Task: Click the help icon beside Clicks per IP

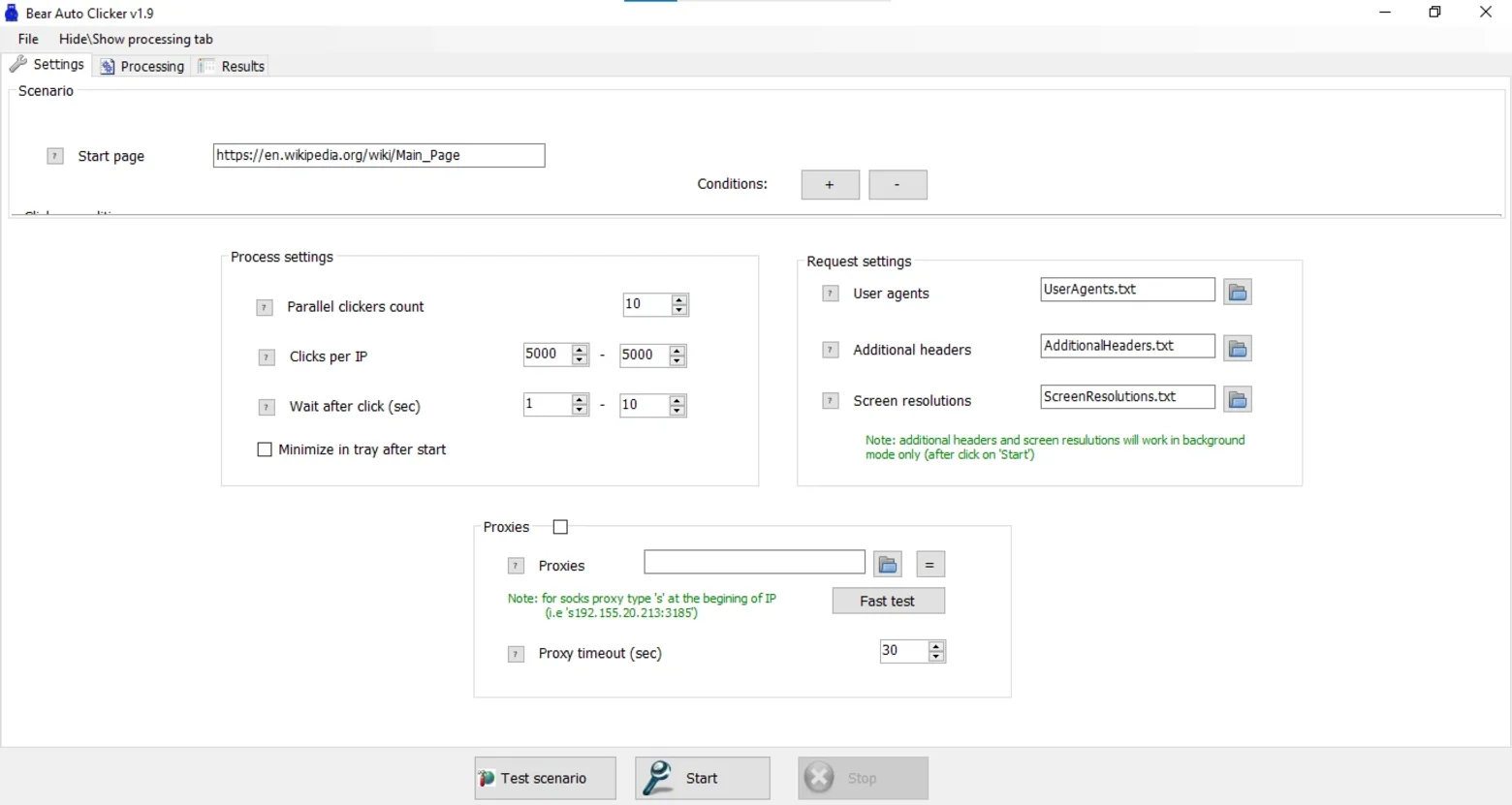Action: pyautogui.click(x=267, y=357)
